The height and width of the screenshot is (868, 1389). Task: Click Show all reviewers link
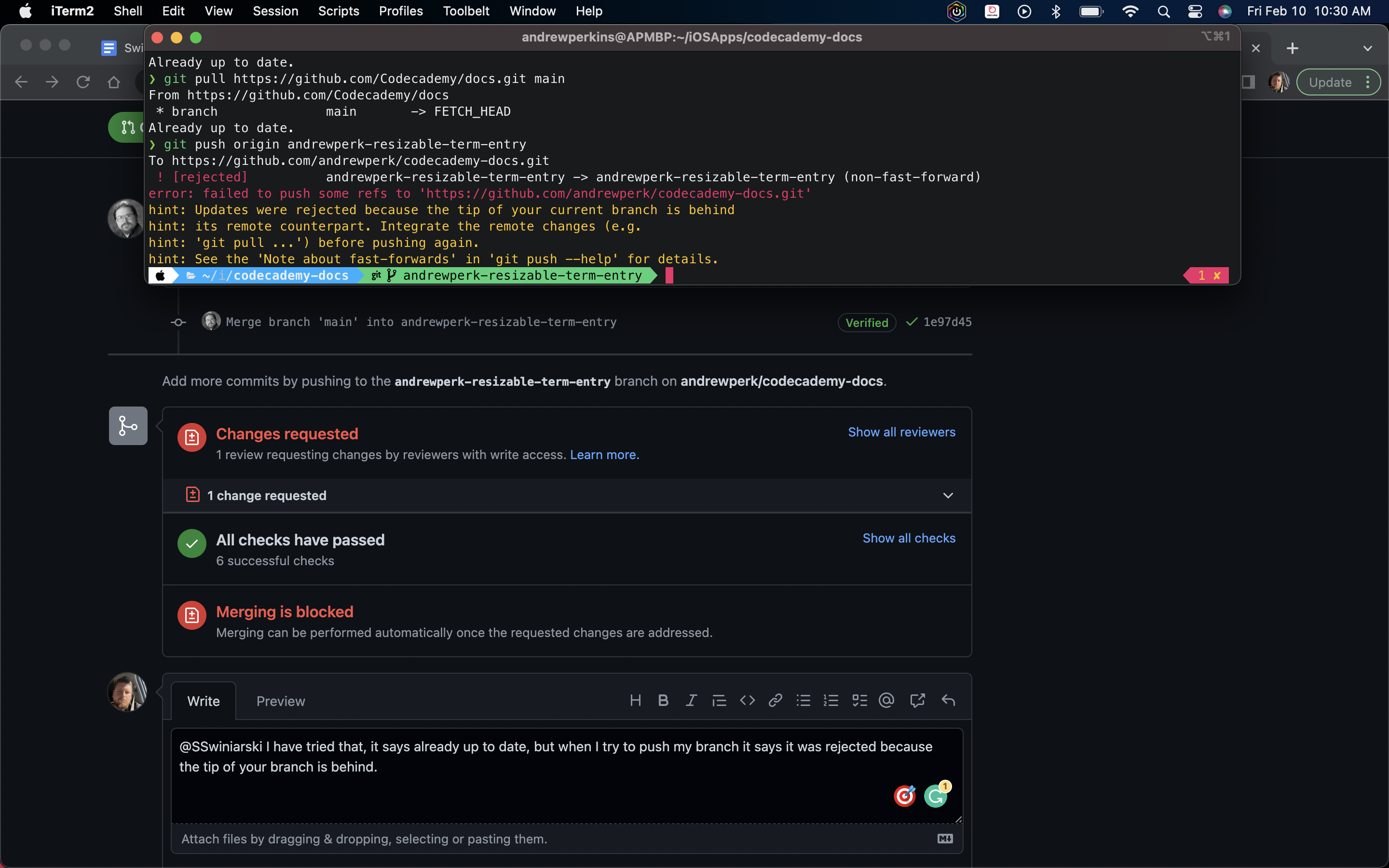[902, 432]
